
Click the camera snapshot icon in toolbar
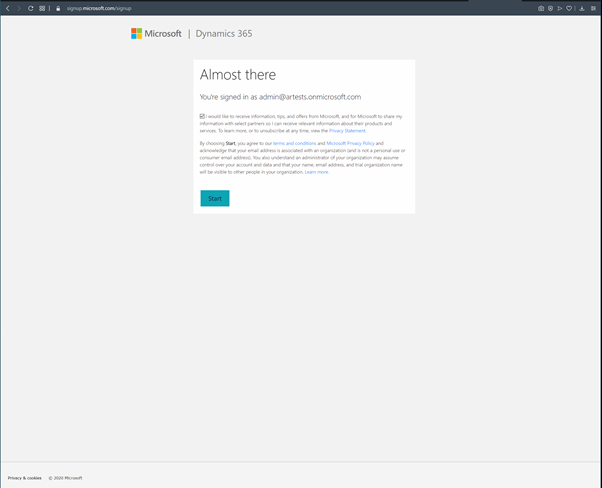point(541,8)
